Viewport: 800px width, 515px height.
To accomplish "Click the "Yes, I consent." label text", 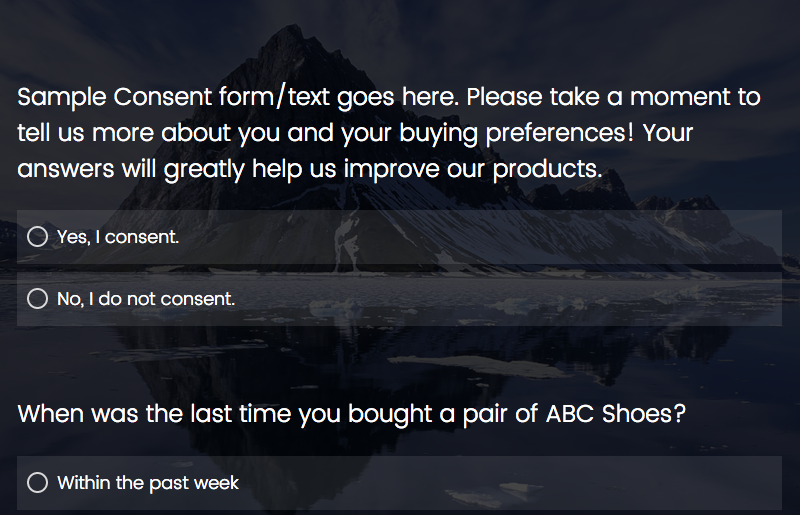I will click(118, 237).
